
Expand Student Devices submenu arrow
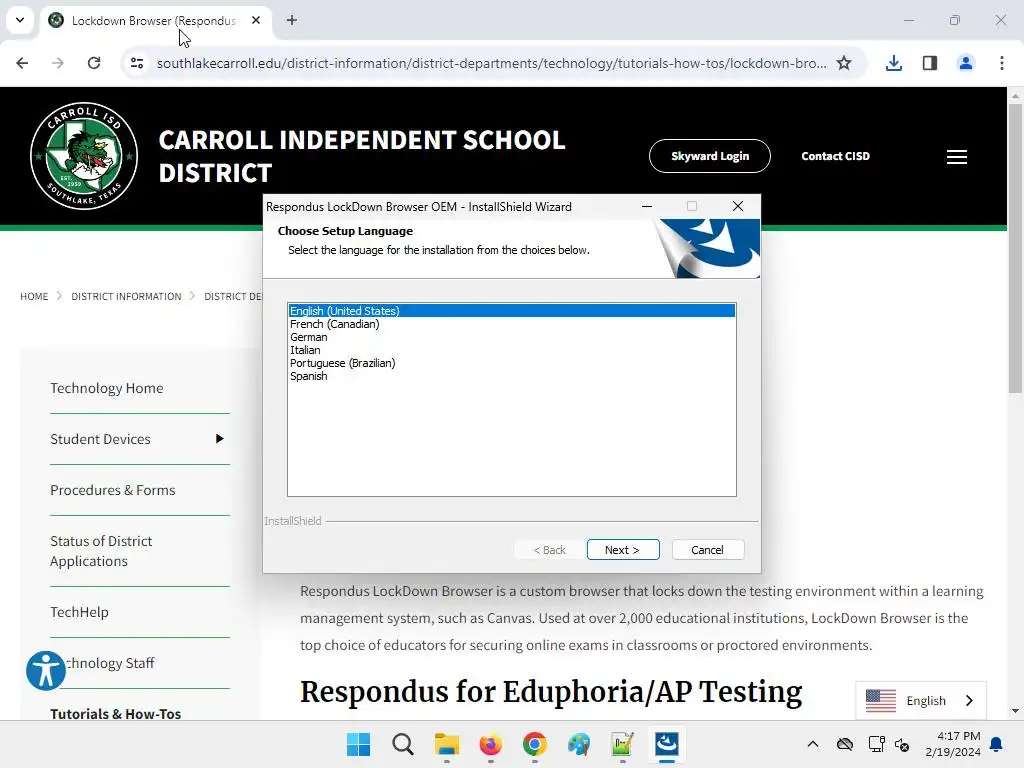coord(219,439)
